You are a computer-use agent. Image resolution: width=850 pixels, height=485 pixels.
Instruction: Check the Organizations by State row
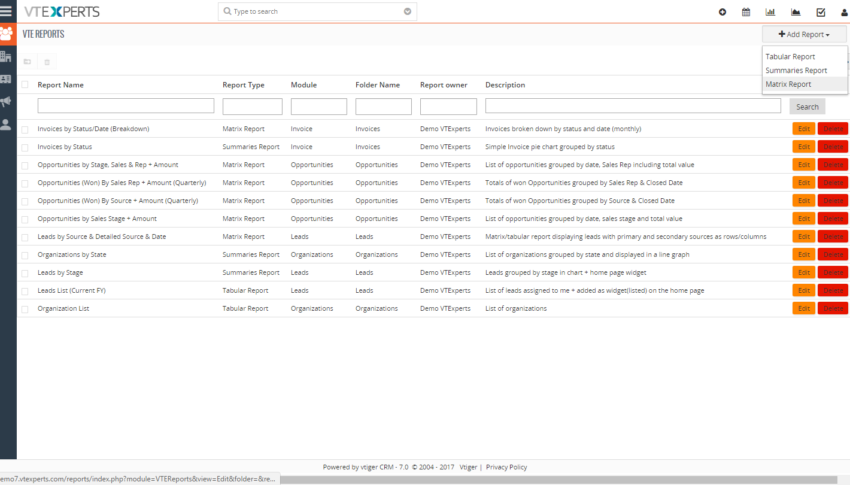point(25,255)
